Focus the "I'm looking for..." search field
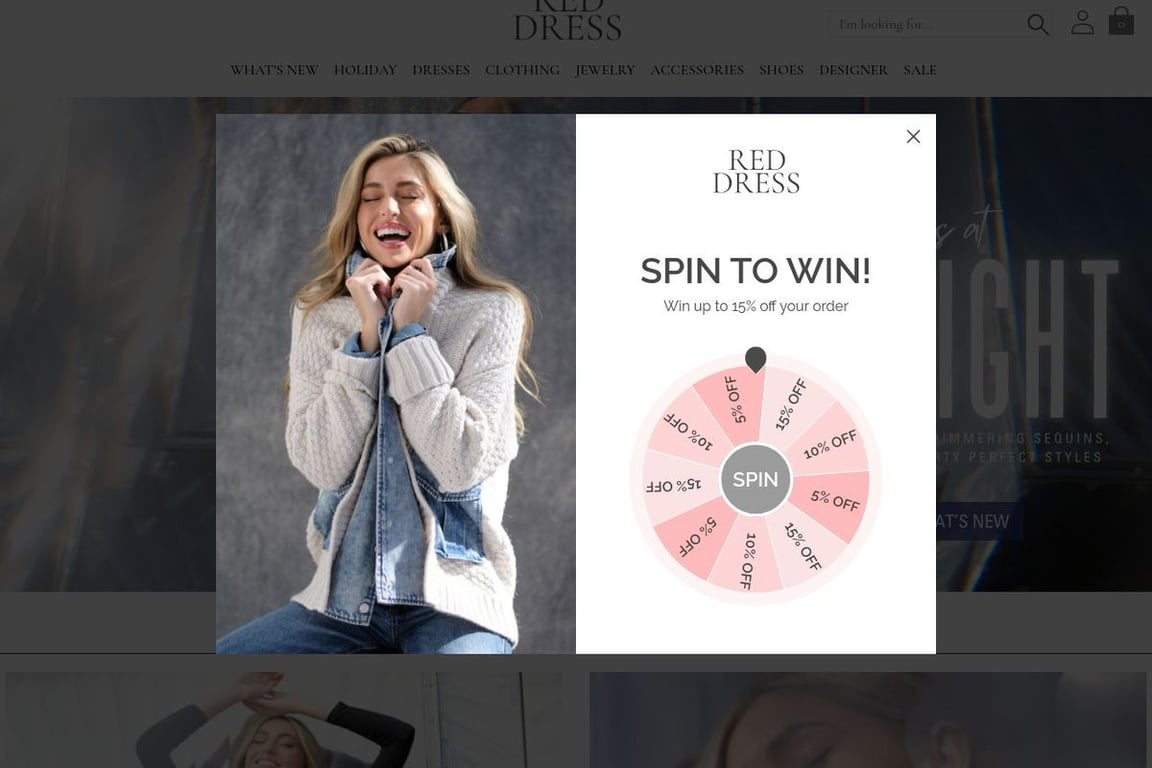 [929, 24]
